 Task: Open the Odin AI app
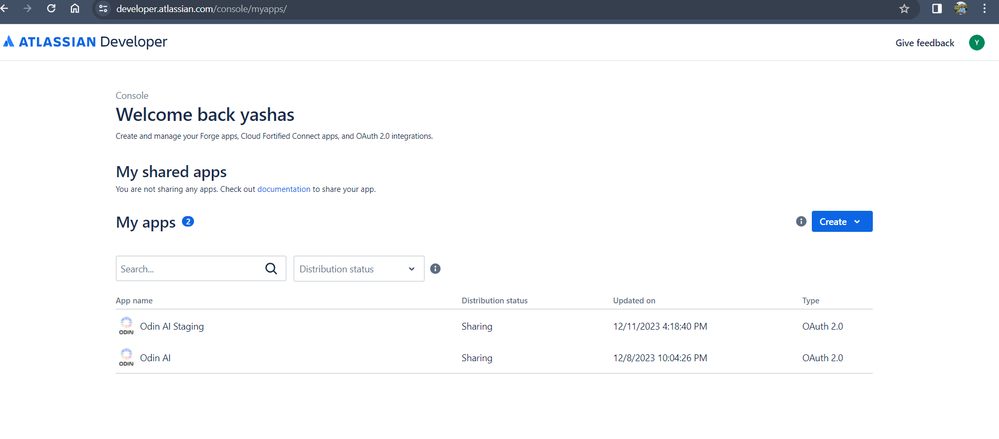point(155,358)
